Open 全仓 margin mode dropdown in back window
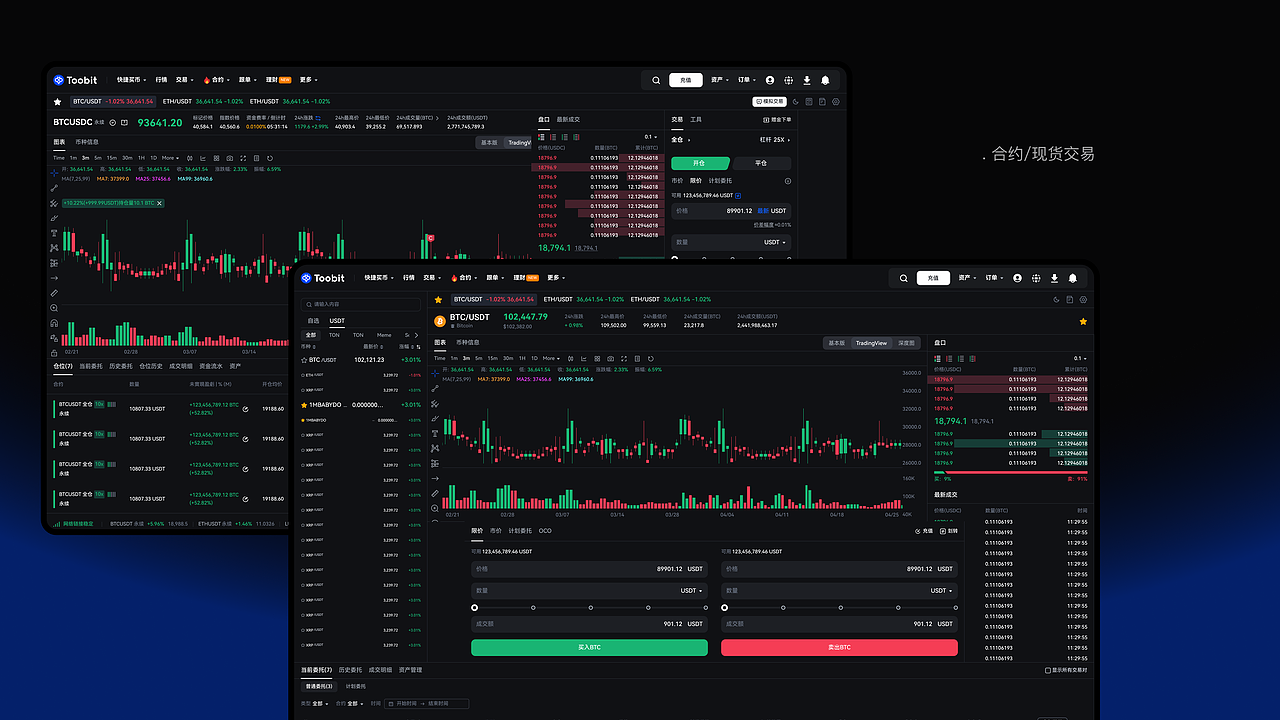The width and height of the screenshot is (1280, 720). (679, 140)
